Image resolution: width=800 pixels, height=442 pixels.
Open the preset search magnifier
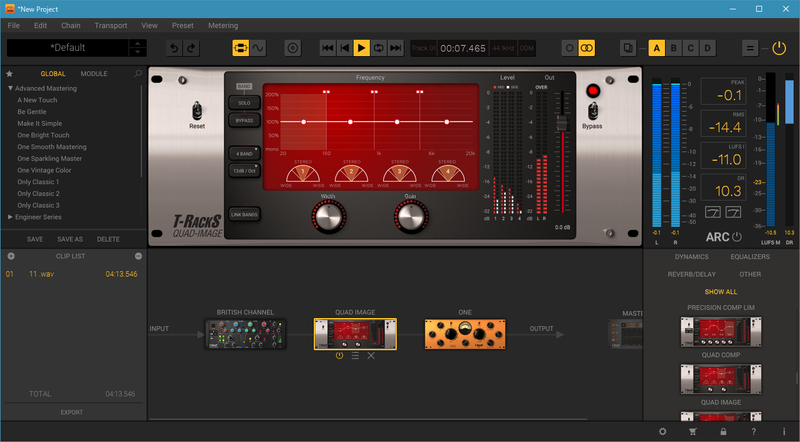138,73
